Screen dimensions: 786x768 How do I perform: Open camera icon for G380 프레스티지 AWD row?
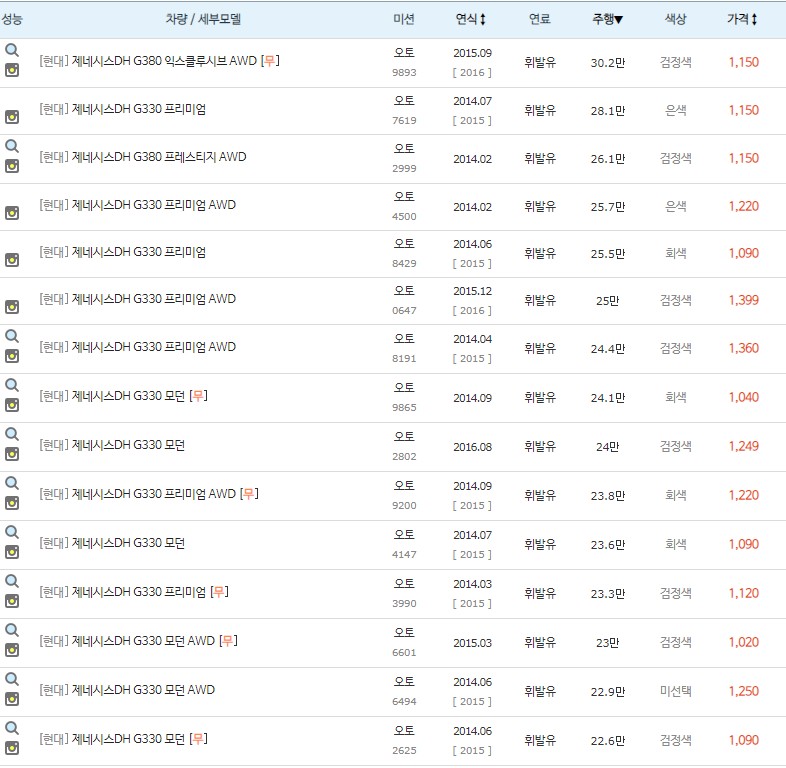(12, 166)
